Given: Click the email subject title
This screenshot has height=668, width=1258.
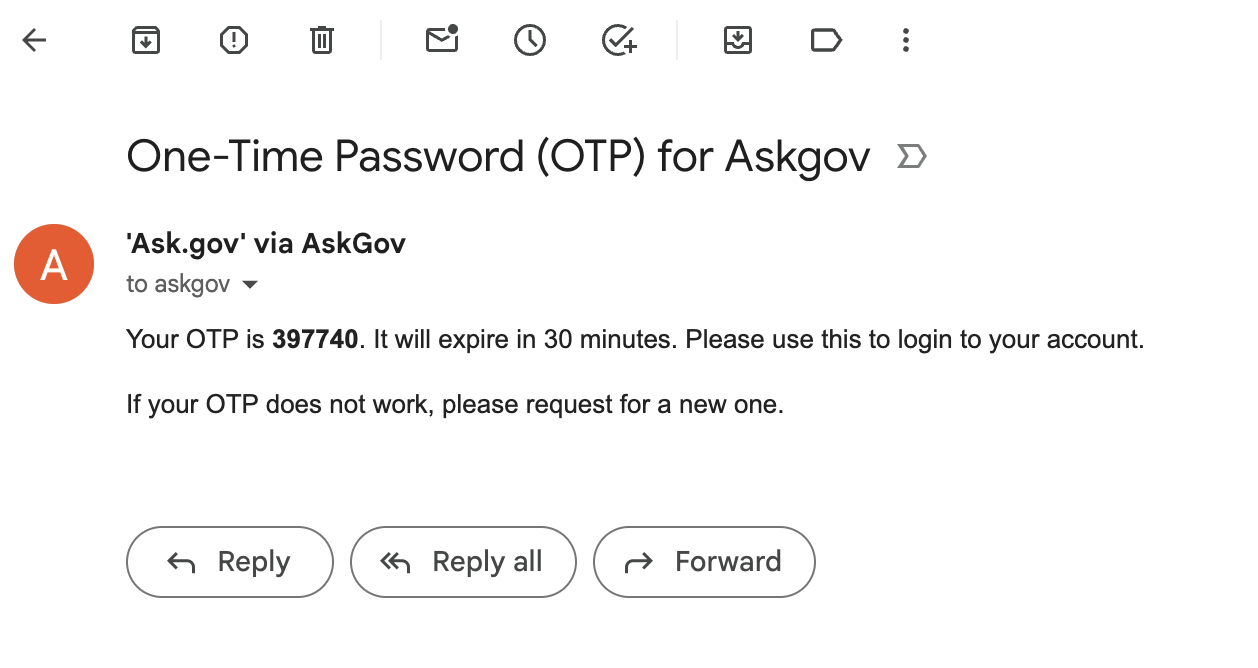Looking at the screenshot, I should coord(498,157).
